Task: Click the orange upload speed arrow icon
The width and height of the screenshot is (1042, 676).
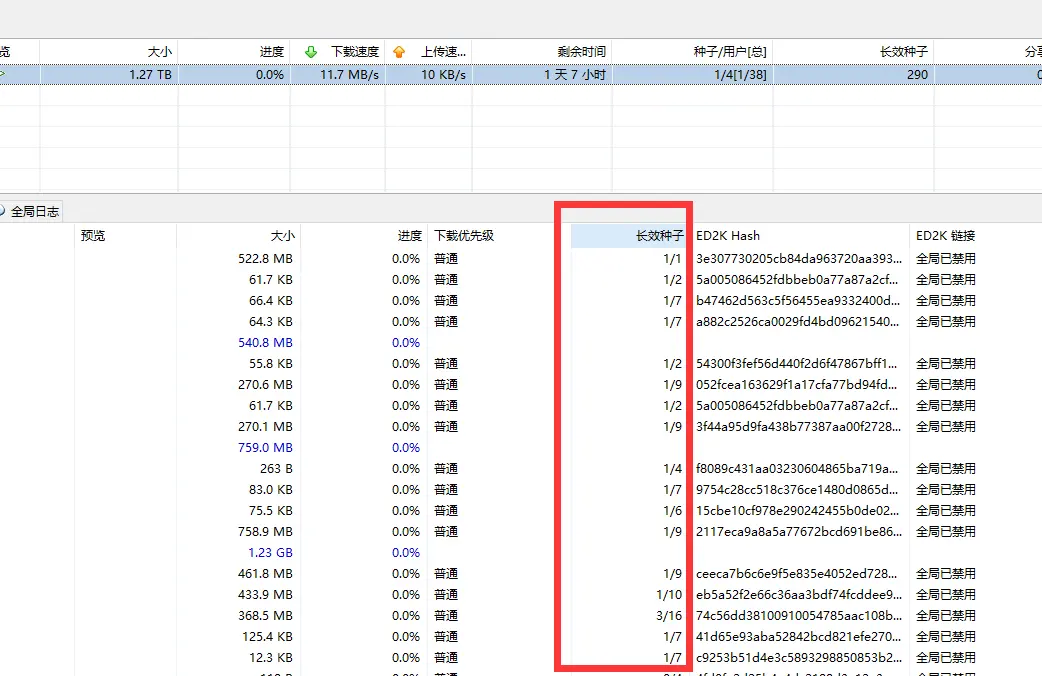Action: (x=400, y=51)
